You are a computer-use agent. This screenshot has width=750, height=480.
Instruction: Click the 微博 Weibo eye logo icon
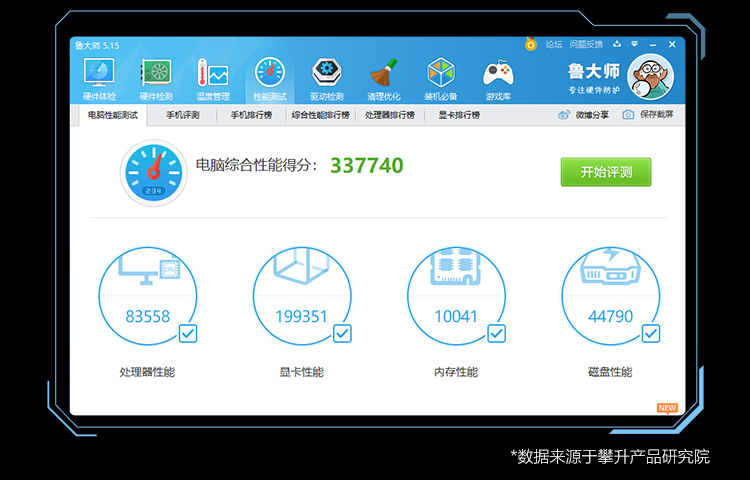click(x=564, y=115)
